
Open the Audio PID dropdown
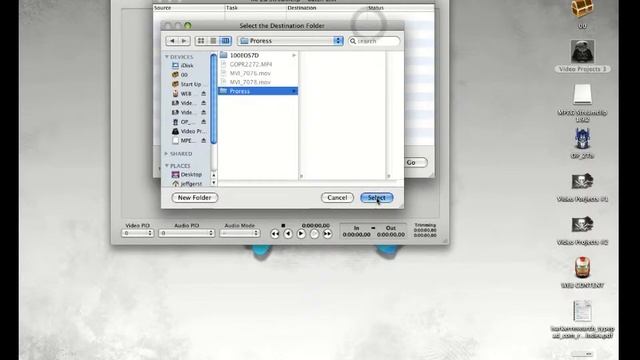187,233
